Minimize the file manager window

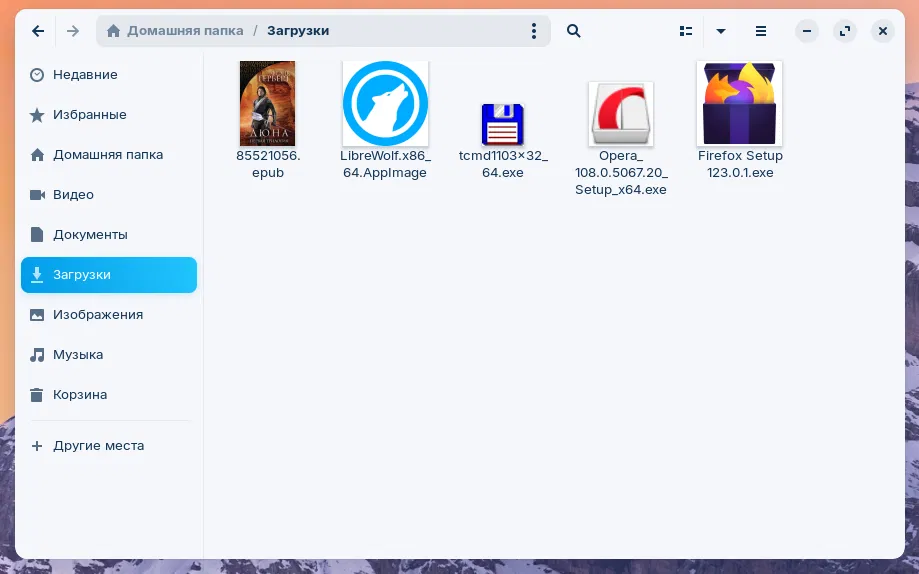[807, 31]
